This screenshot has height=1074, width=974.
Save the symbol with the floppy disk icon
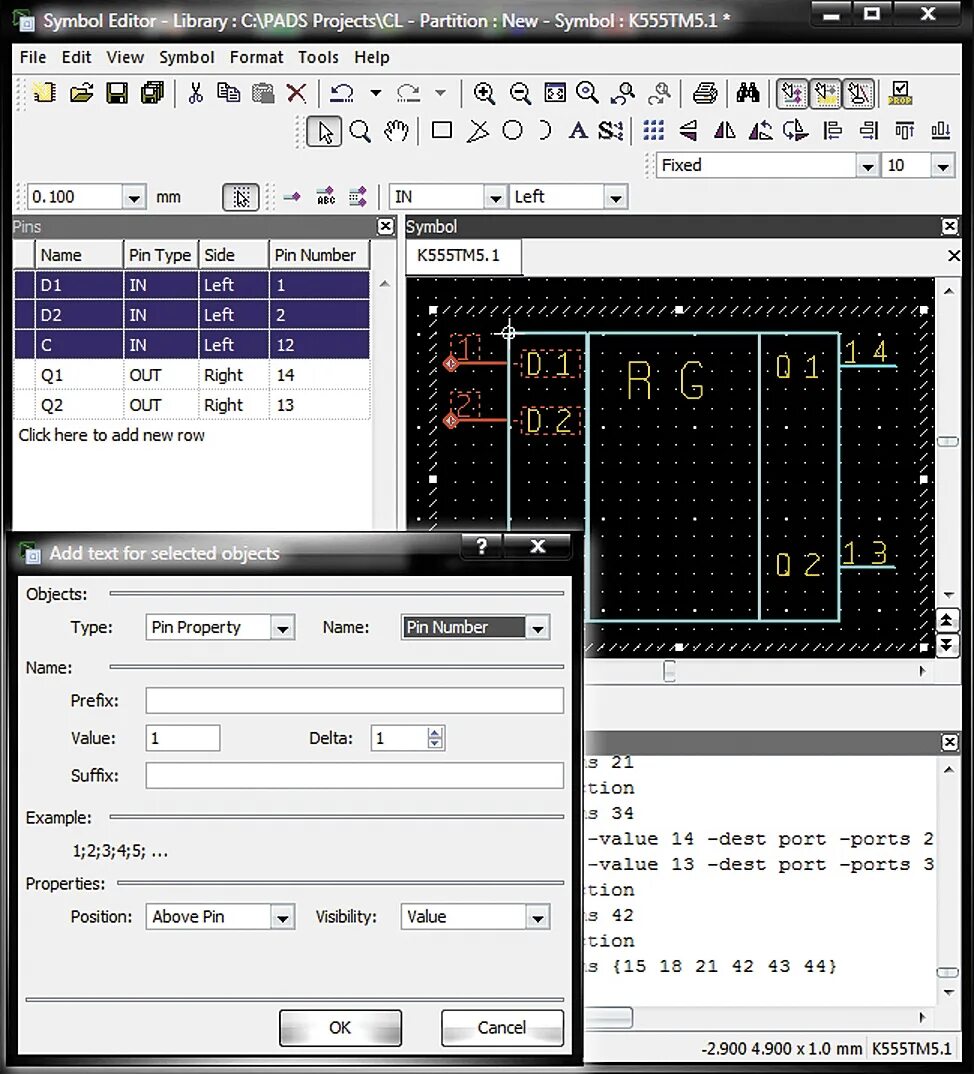[x=117, y=92]
